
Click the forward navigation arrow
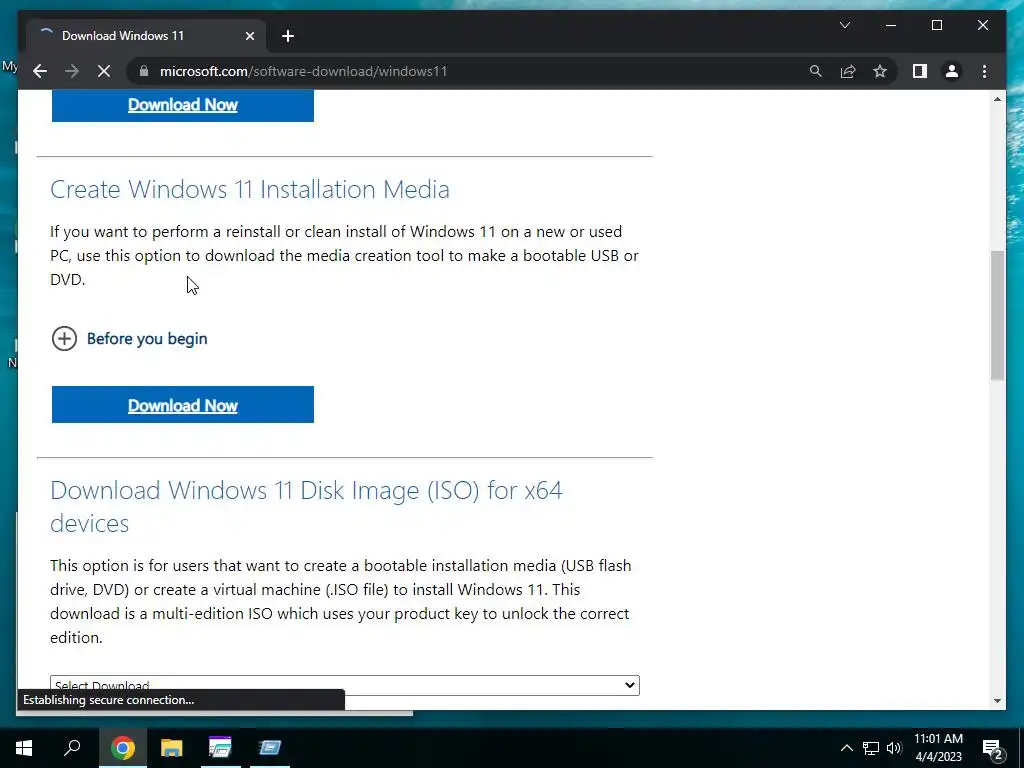tap(72, 71)
